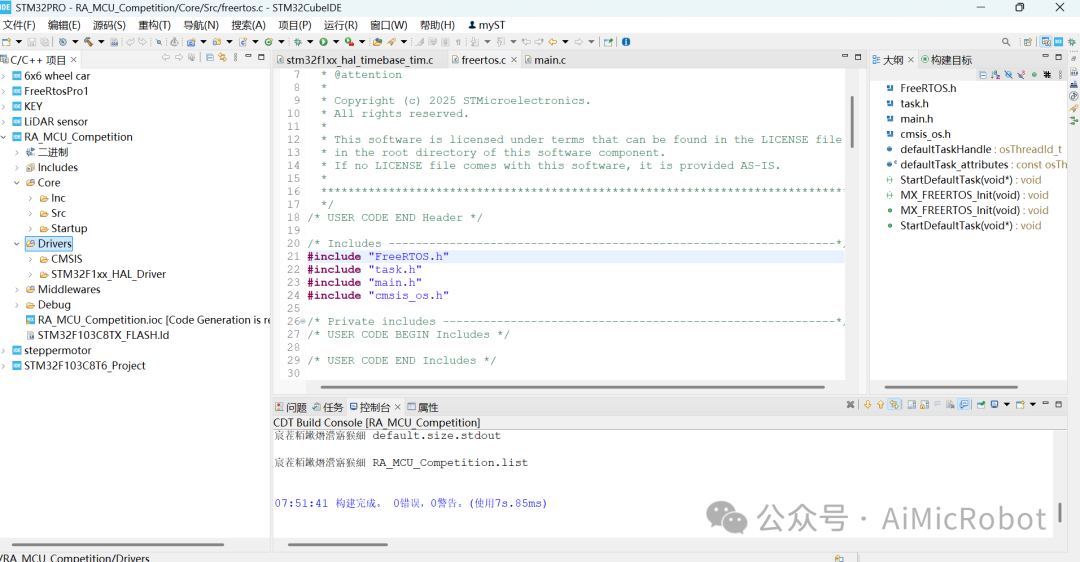Viewport: 1080px width, 562px height.
Task: Toggle Link with Editor in Project Explorer
Action: coord(222,57)
